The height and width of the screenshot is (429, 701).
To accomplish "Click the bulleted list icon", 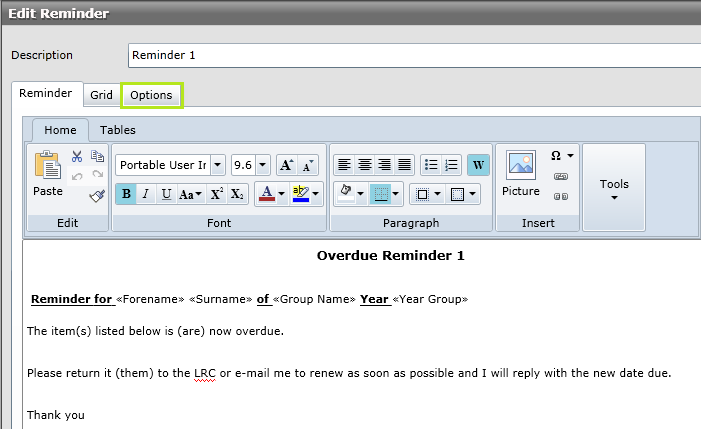I will point(430,165).
